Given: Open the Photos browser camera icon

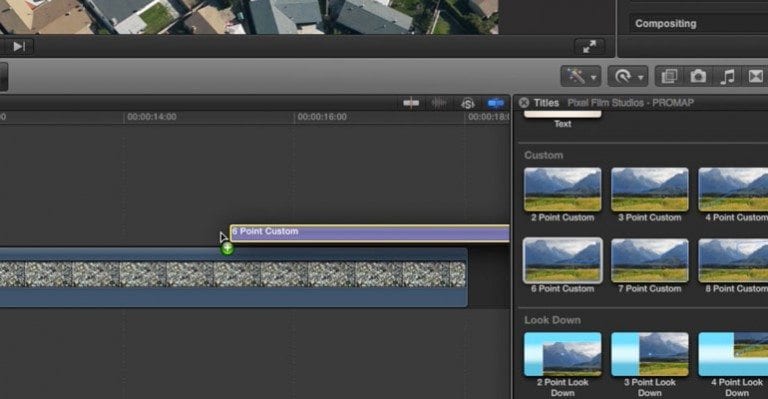Looking at the screenshot, I should (698, 76).
